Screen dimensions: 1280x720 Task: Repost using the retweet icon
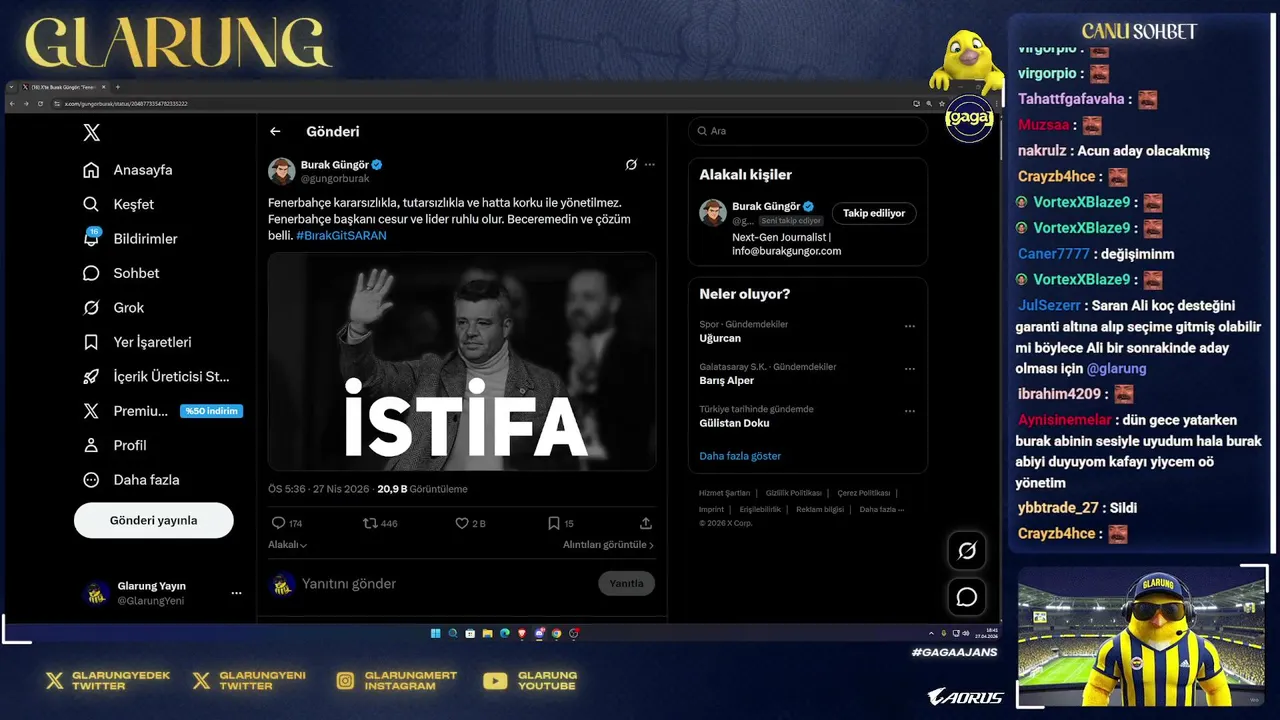tap(370, 523)
